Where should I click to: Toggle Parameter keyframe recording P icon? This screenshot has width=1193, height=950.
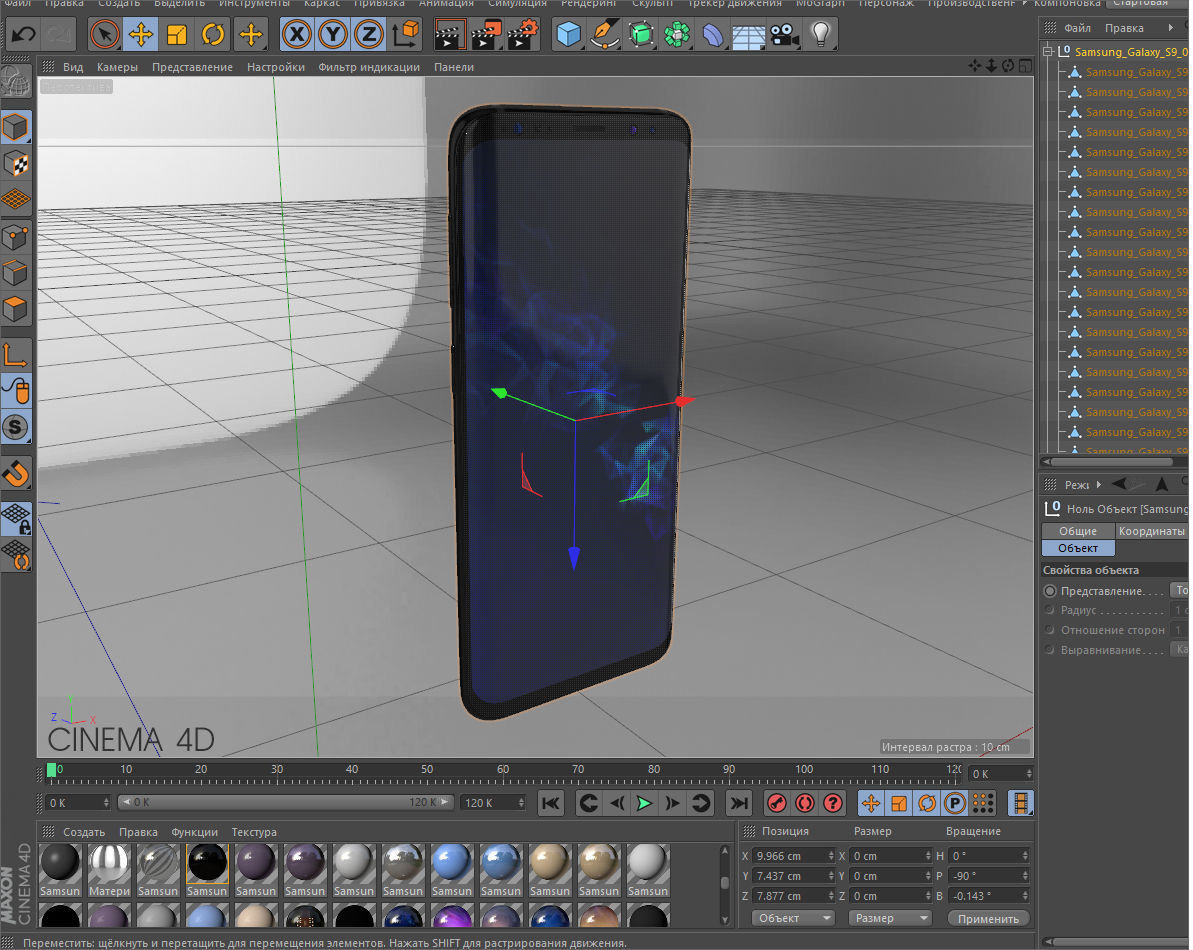pos(955,803)
